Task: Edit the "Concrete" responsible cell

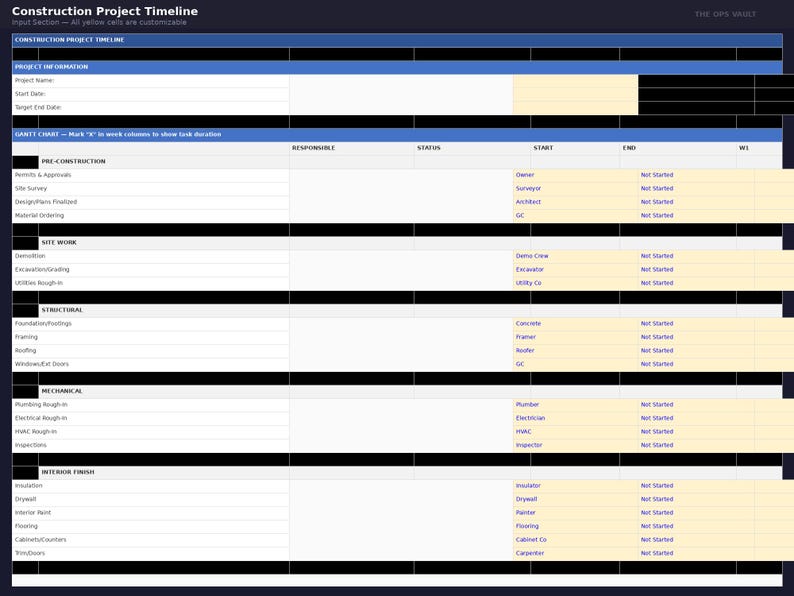Action: (575, 324)
